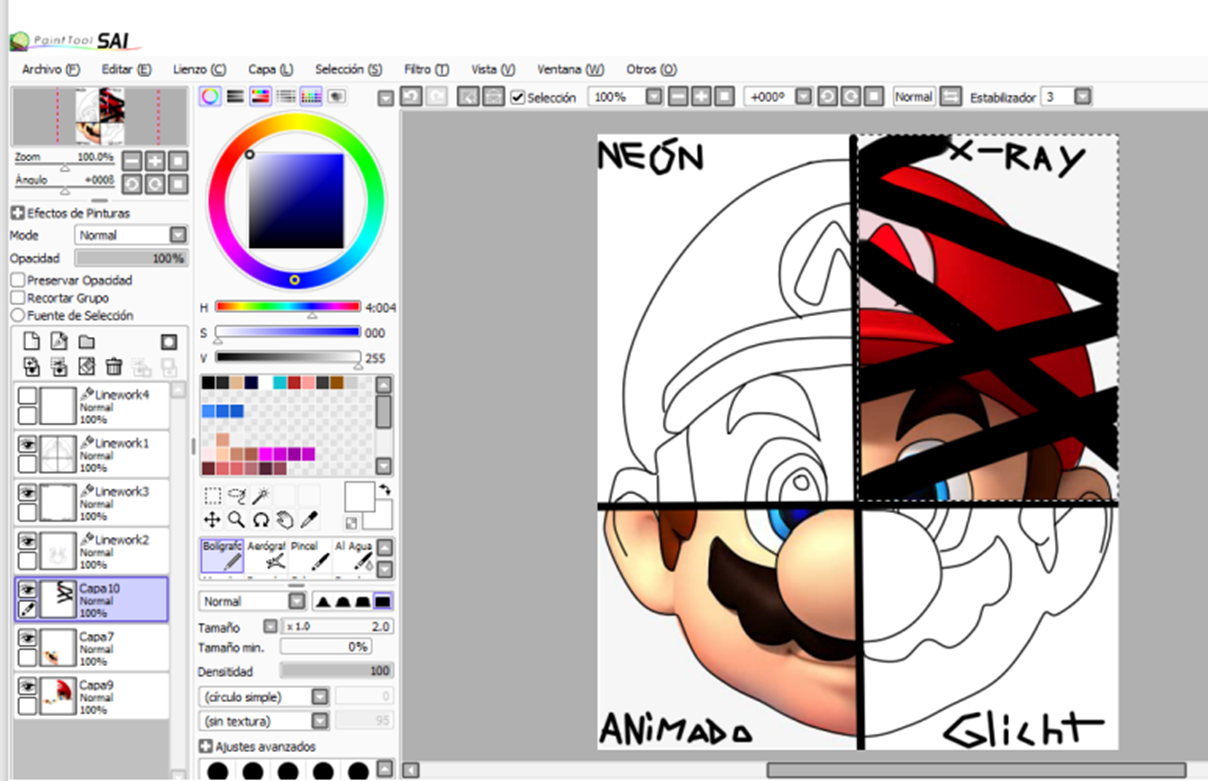Open the Estabilizador value dropdown

(1081, 97)
